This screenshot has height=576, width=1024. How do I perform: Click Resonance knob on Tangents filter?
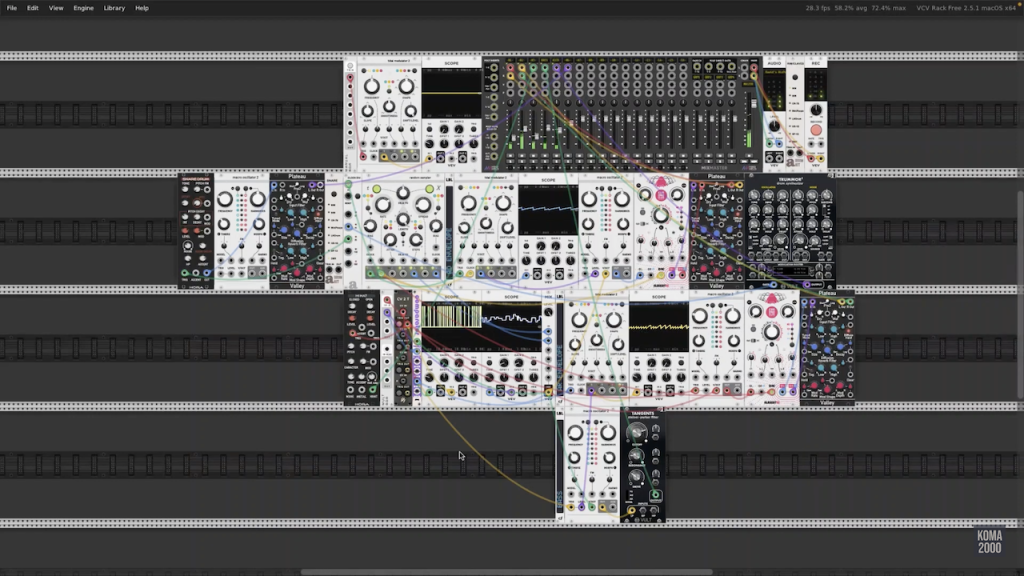click(637, 455)
